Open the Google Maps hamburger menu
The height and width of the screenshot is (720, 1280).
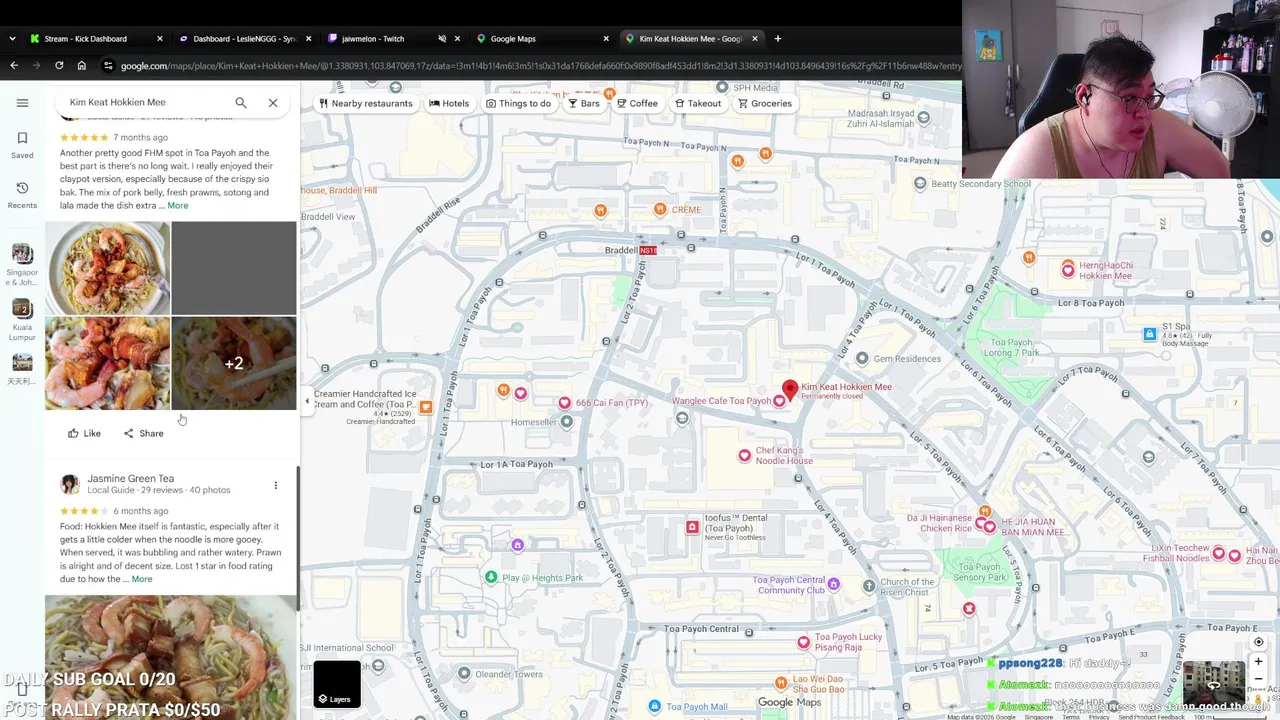tap(22, 102)
